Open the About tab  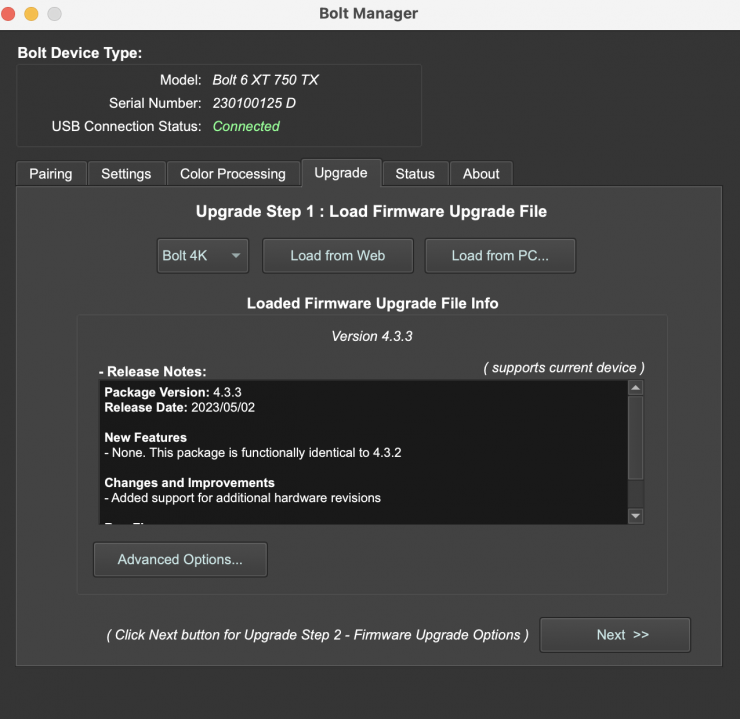481,174
